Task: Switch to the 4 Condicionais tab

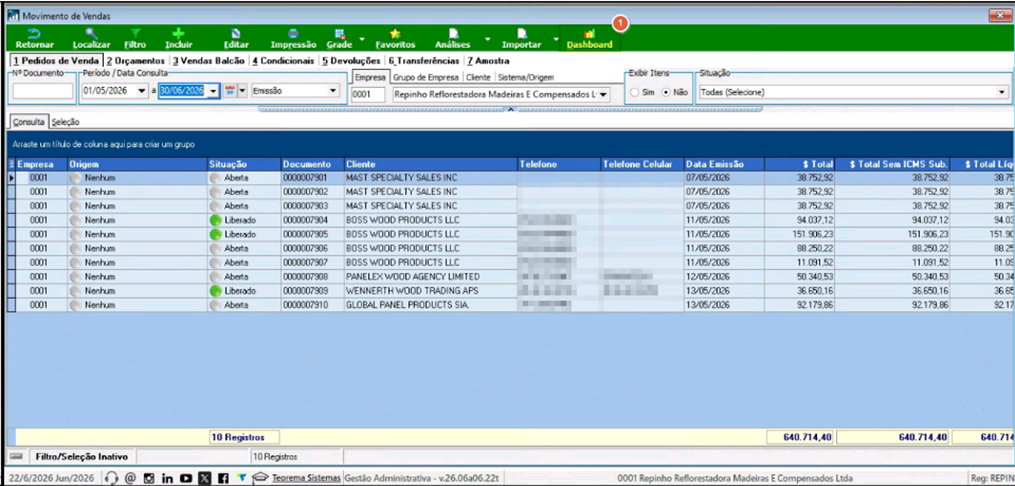Action: [x=284, y=61]
